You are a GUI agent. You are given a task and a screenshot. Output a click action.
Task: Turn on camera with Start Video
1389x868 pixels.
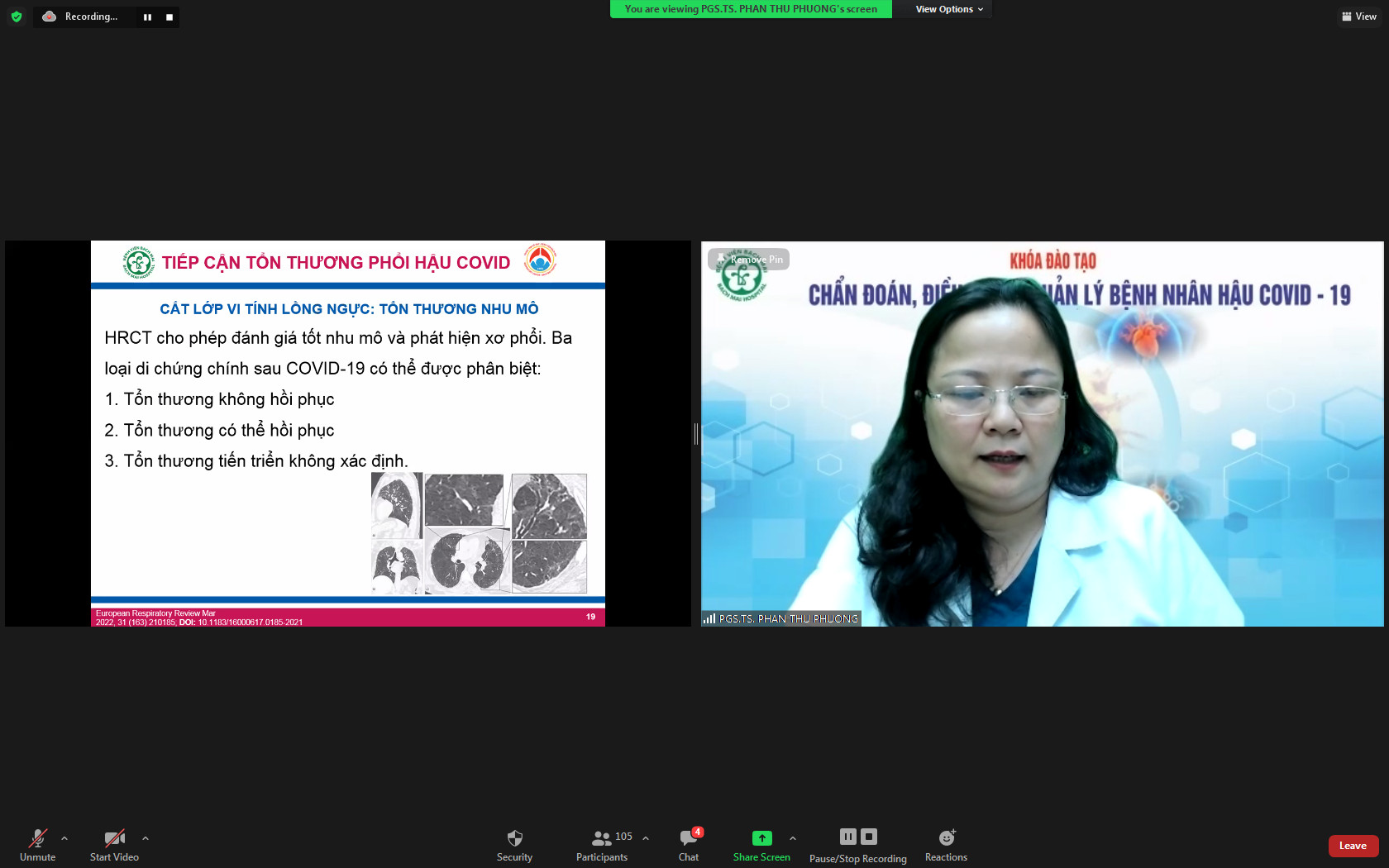pos(114,844)
